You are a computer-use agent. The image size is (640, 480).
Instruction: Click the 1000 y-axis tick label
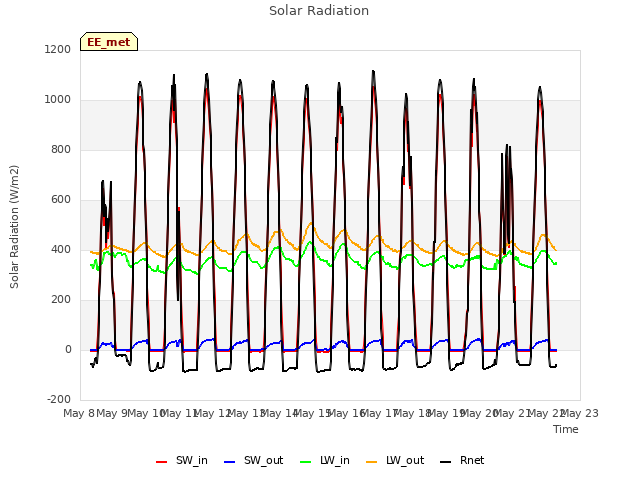coord(58,100)
